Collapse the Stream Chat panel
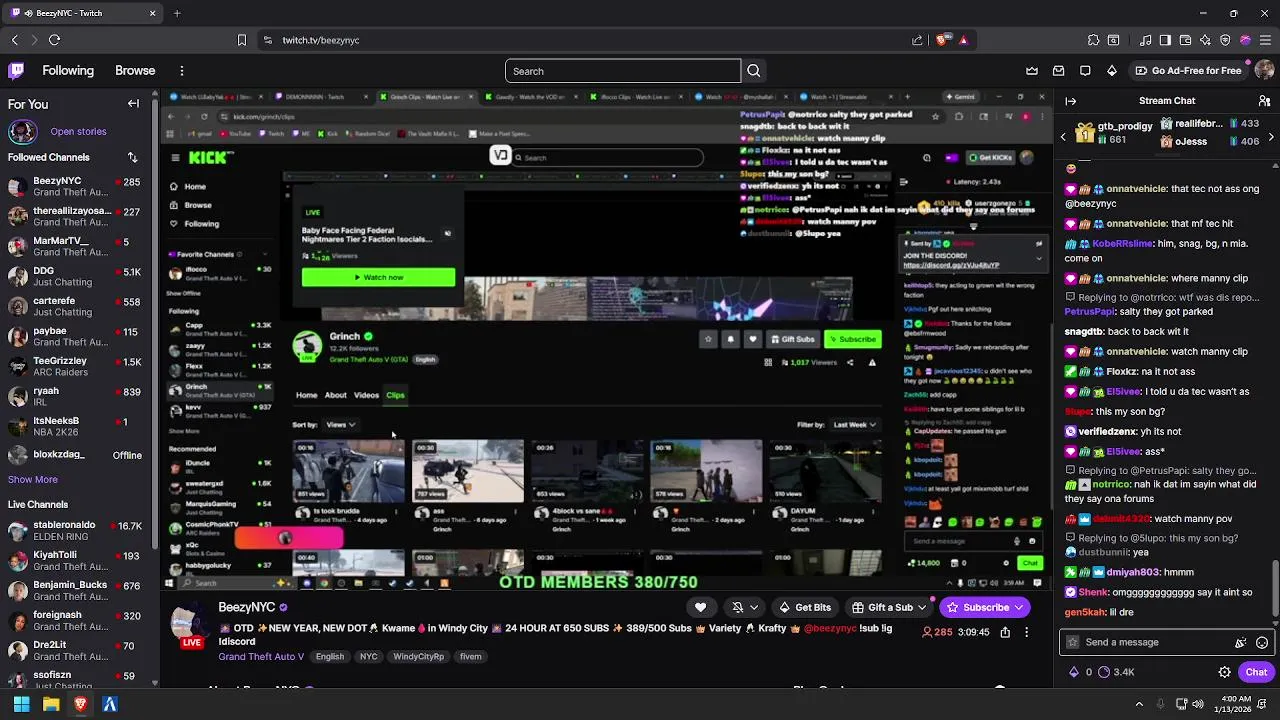 tap(1070, 101)
